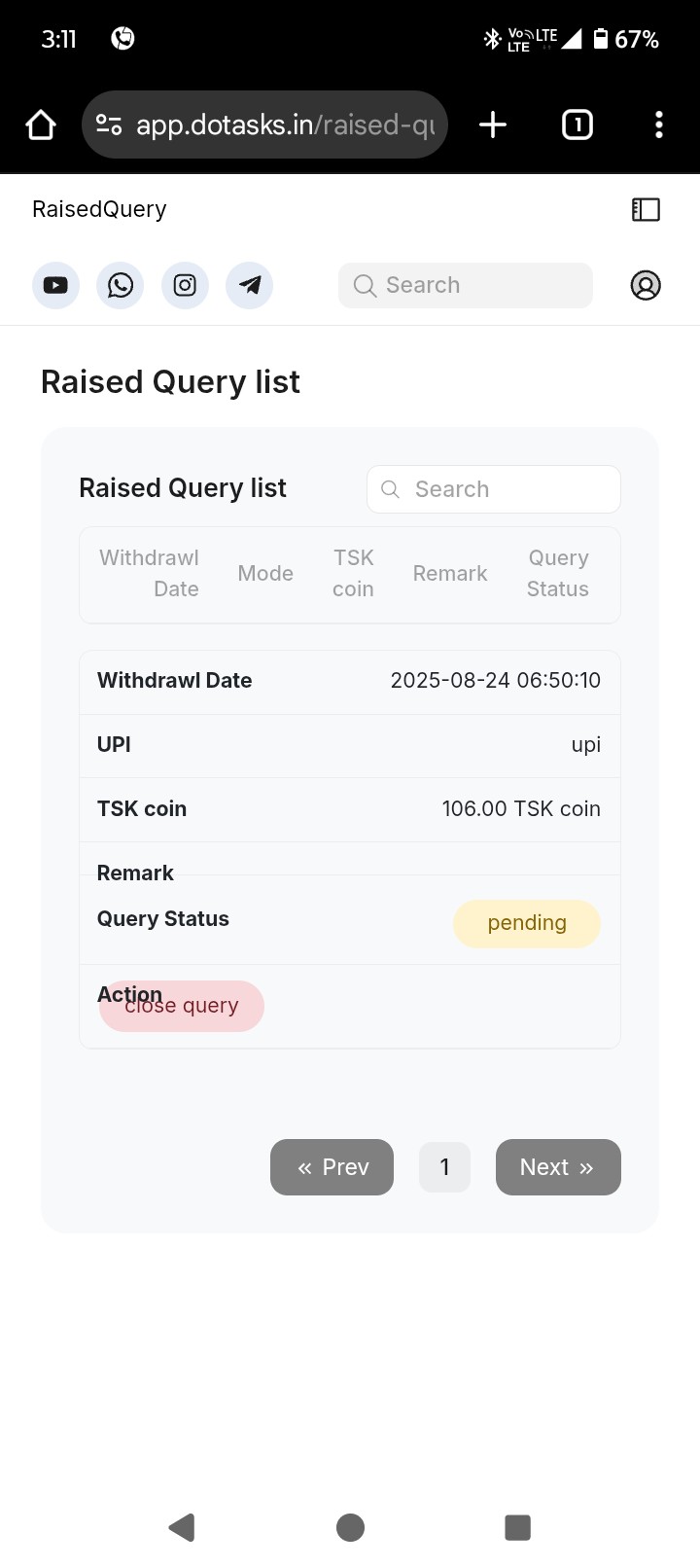Screen dimensions: 700x1568
Task: Open the WhatsApp link icon
Action: (x=121, y=285)
